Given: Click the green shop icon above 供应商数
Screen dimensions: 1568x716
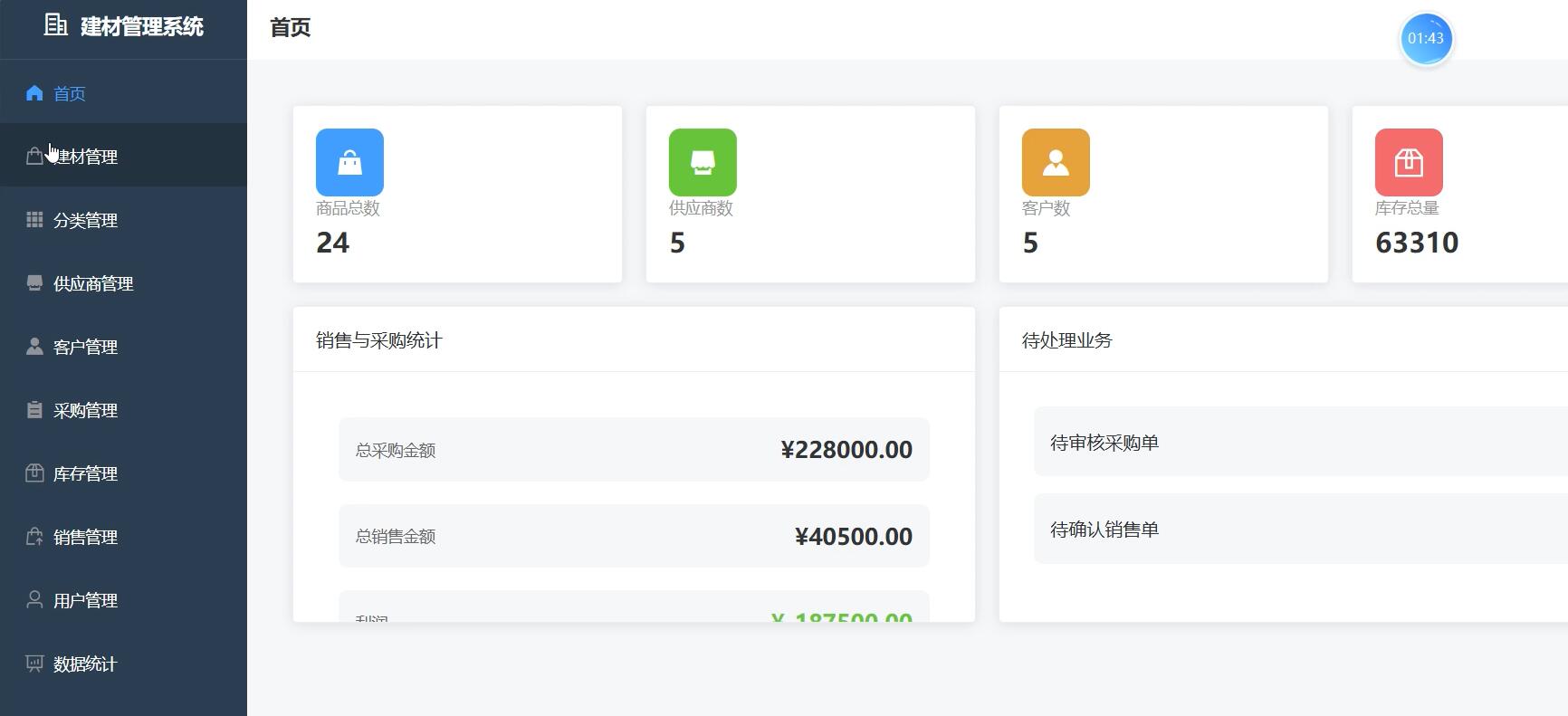Looking at the screenshot, I should pos(703,162).
